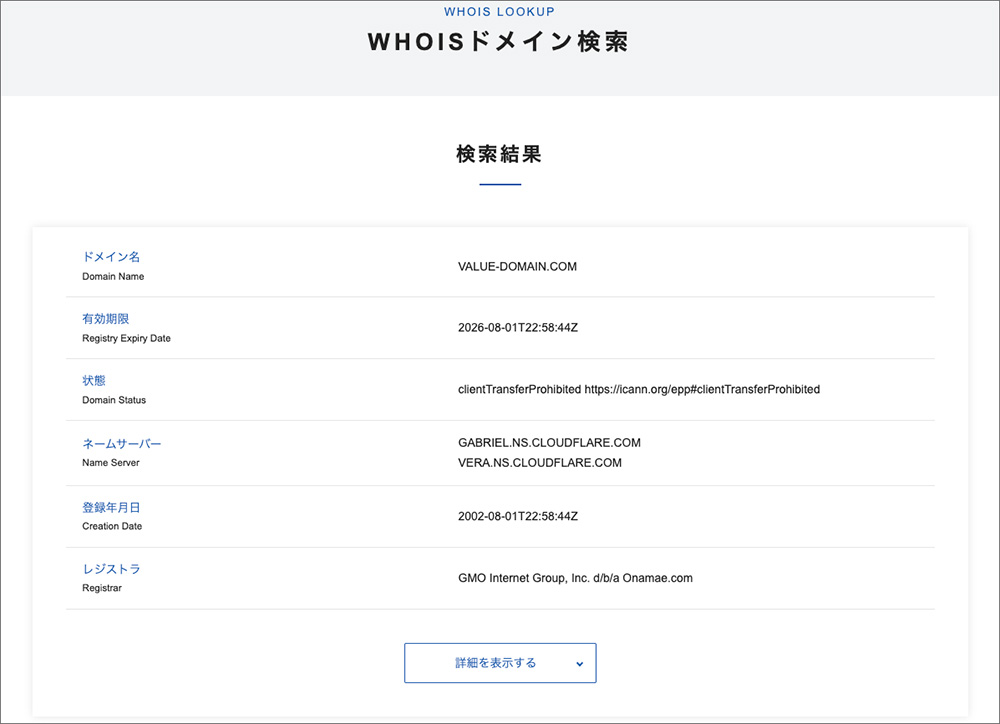This screenshot has width=1000, height=724.
Task: Click the 詳細を表示する button text
Action: pos(487,662)
